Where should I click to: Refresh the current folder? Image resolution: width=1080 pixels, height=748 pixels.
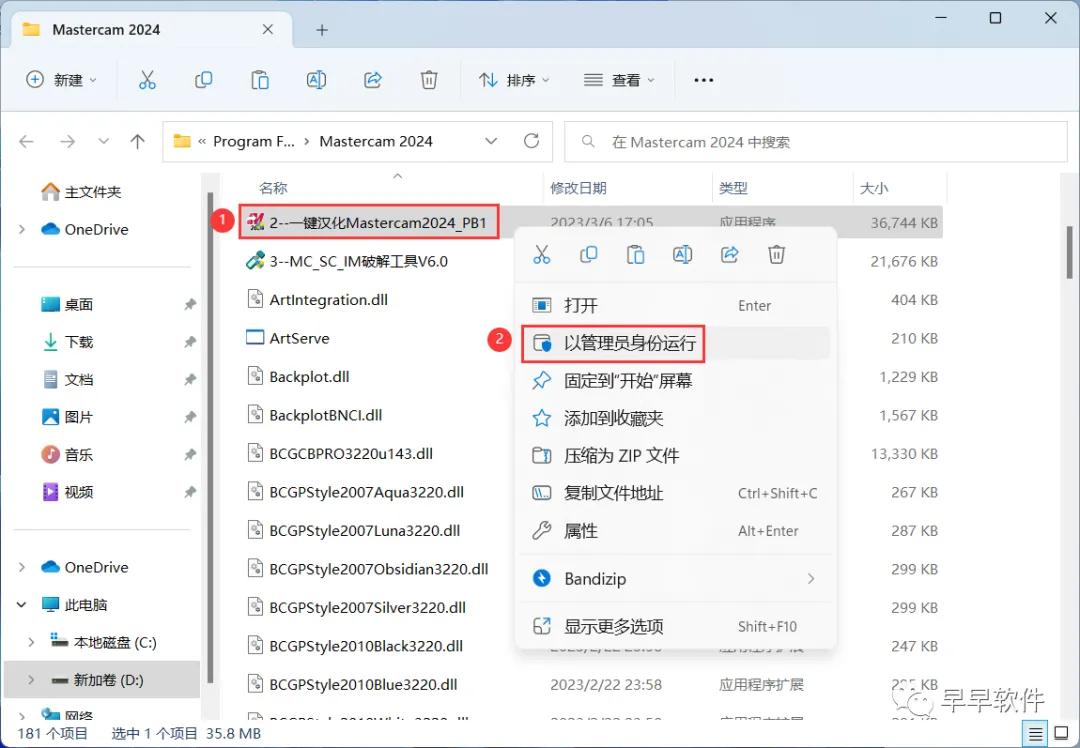click(x=531, y=141)
